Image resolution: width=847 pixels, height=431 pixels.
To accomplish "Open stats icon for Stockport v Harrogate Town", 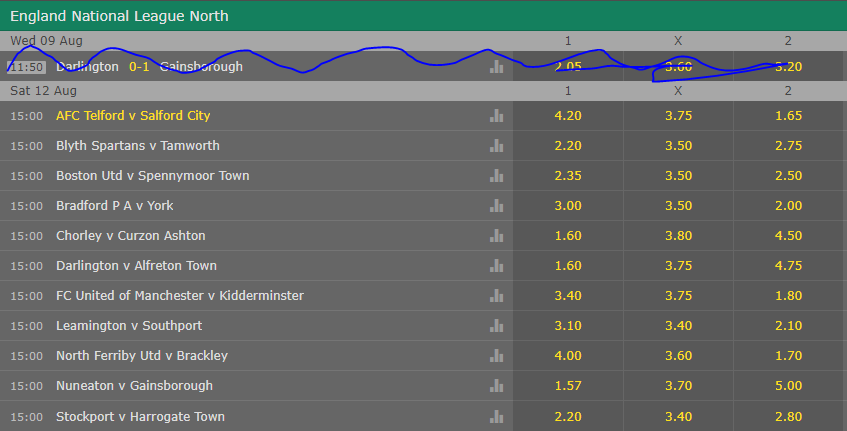I will pyautogui.click(x=496, y=416).
